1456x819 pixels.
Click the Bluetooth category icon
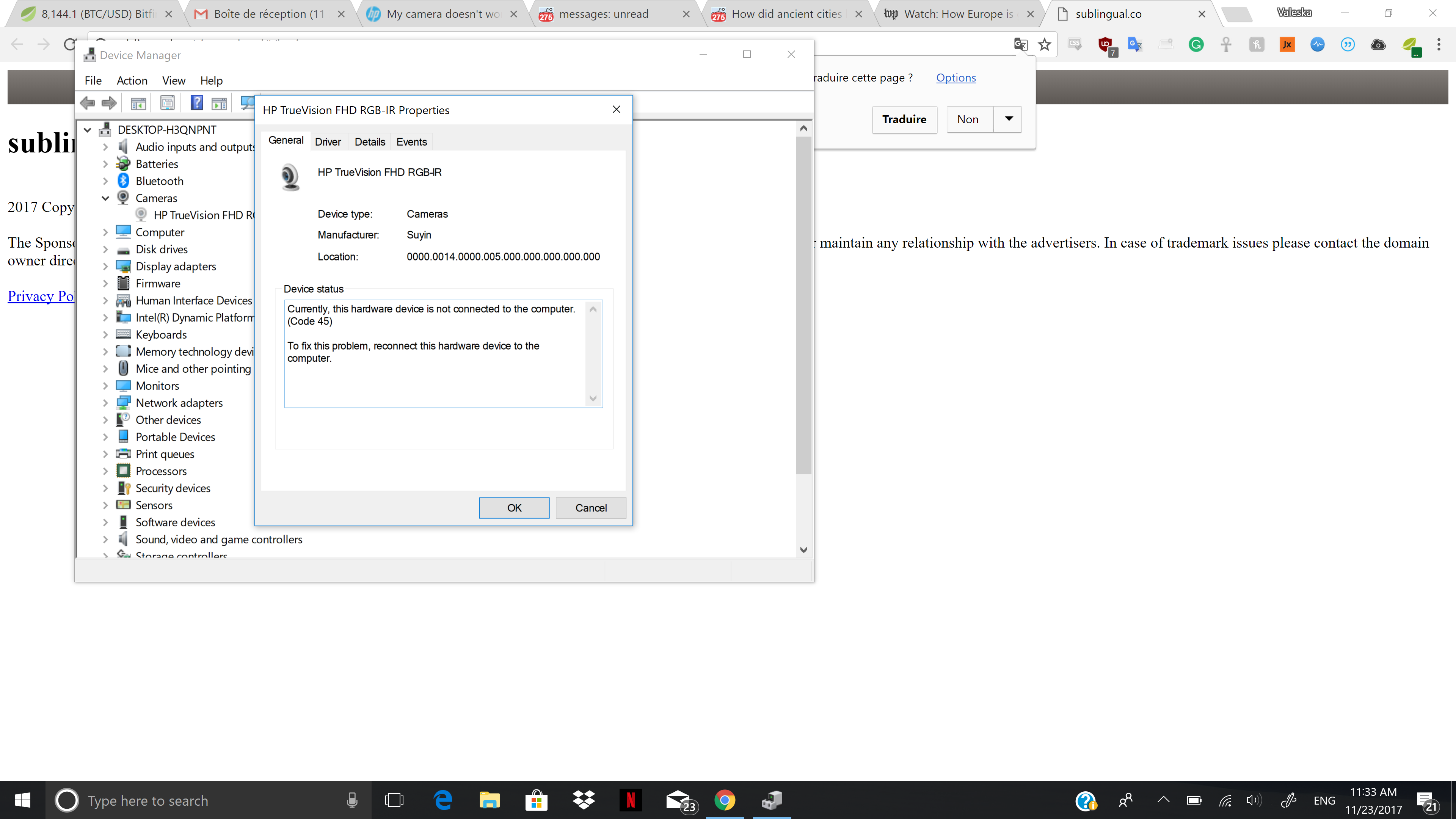(123, 181)
